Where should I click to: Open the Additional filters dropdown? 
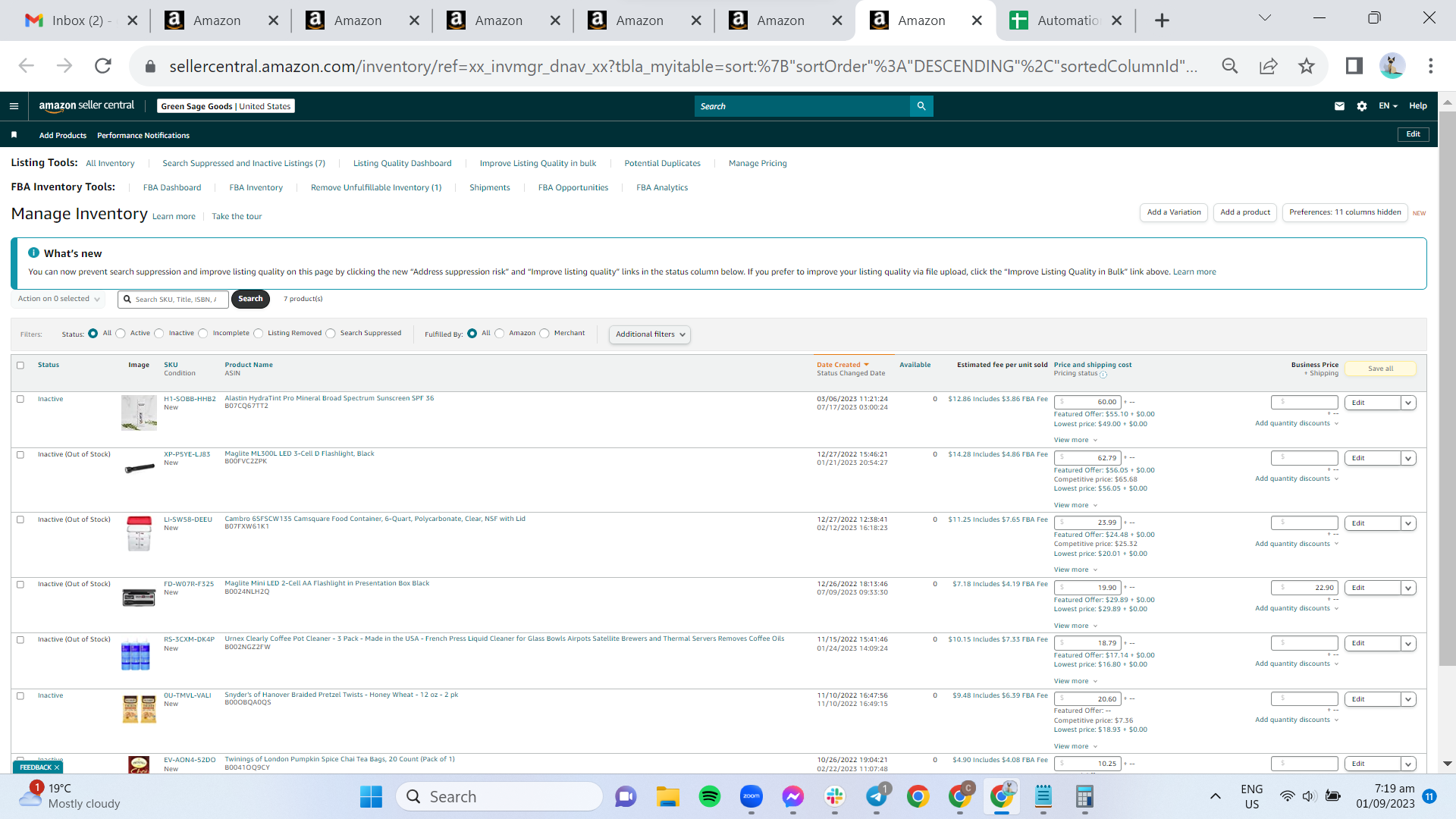click(x=650, y=334)
